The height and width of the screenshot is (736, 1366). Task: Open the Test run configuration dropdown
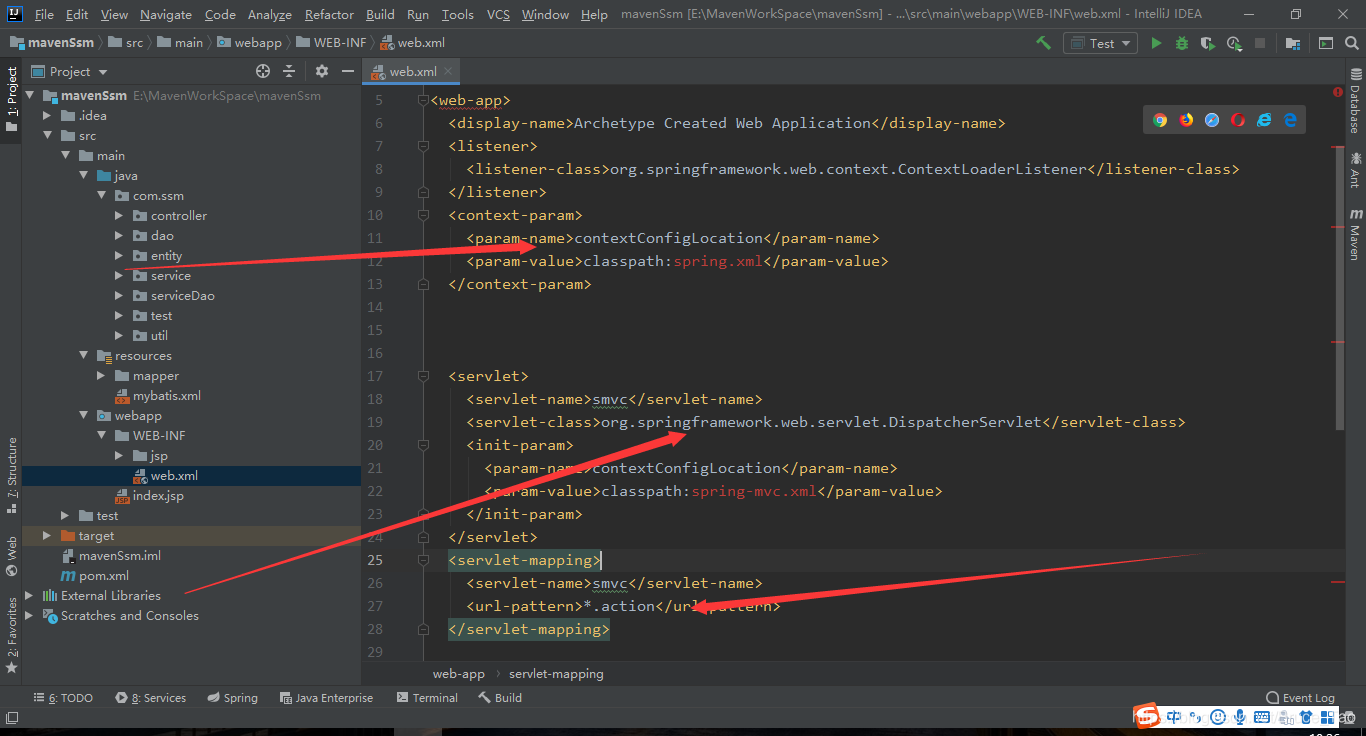1101,43
